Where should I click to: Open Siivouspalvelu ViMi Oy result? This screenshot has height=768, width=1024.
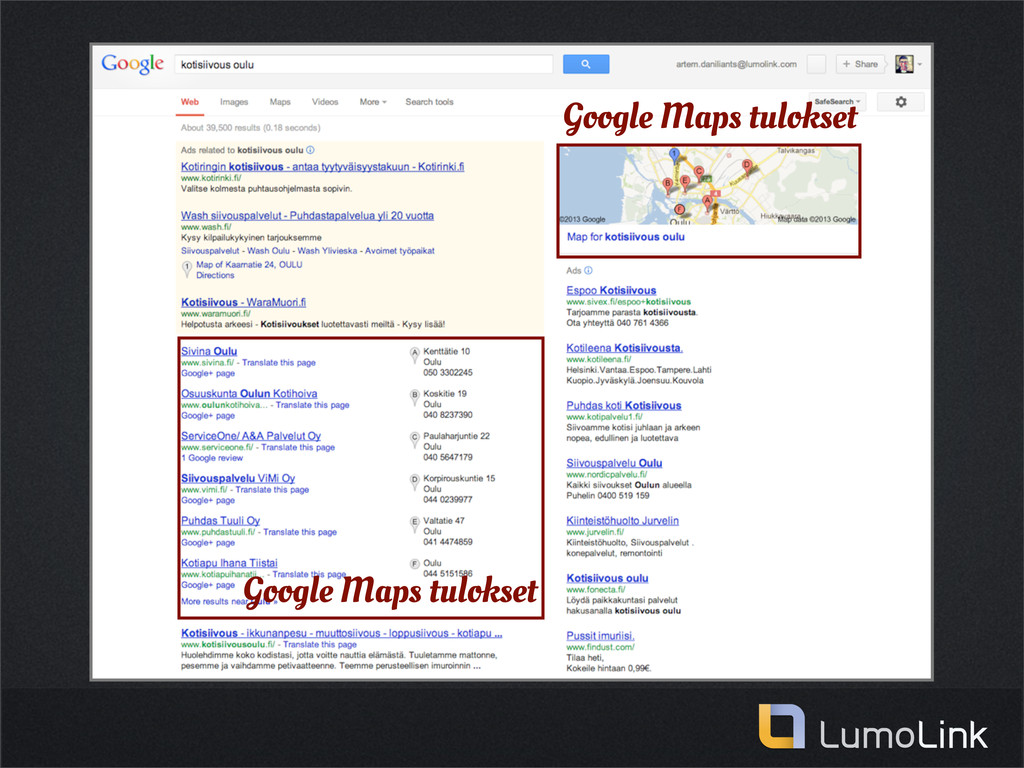(x=238, y=479)
